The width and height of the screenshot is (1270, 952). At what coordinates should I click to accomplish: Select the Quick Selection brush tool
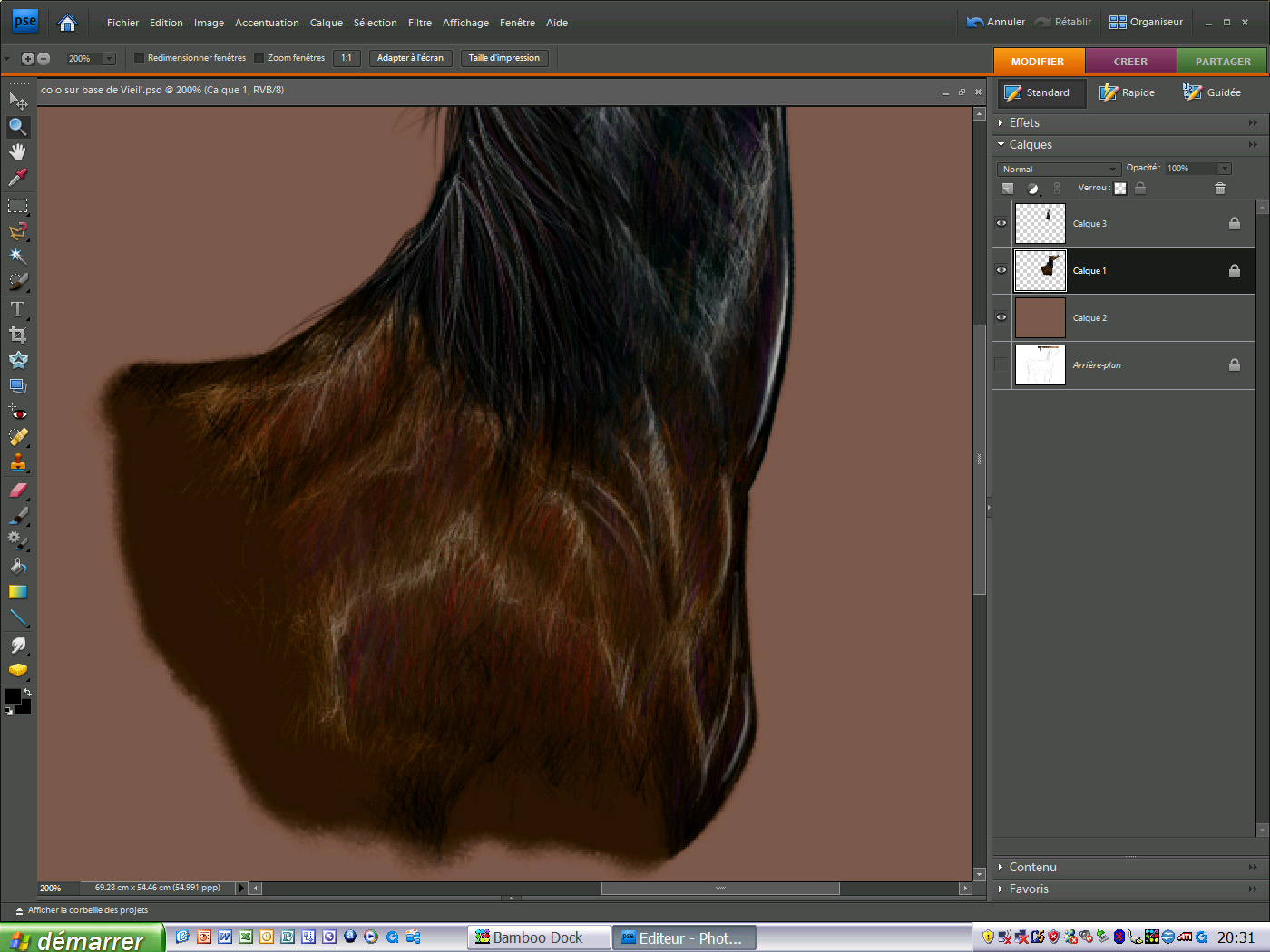coord(17,282)
